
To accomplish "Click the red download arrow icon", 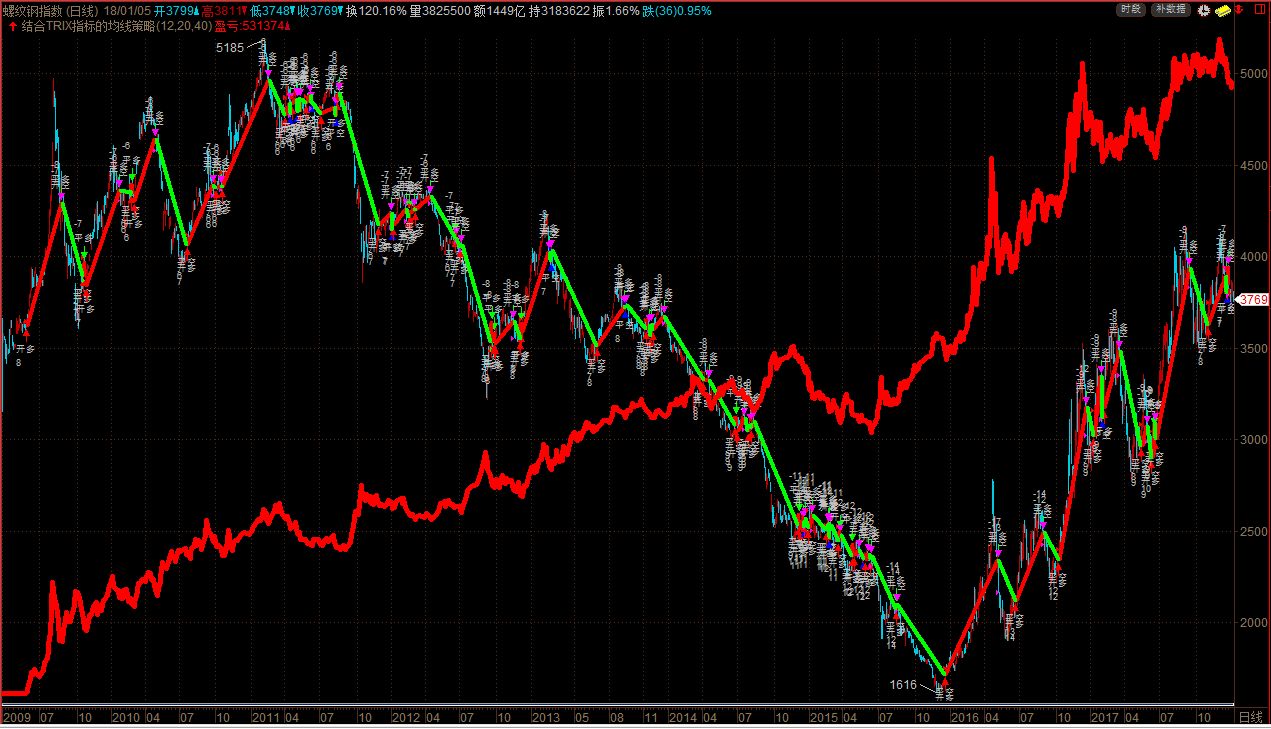I will pos(1239,10).
